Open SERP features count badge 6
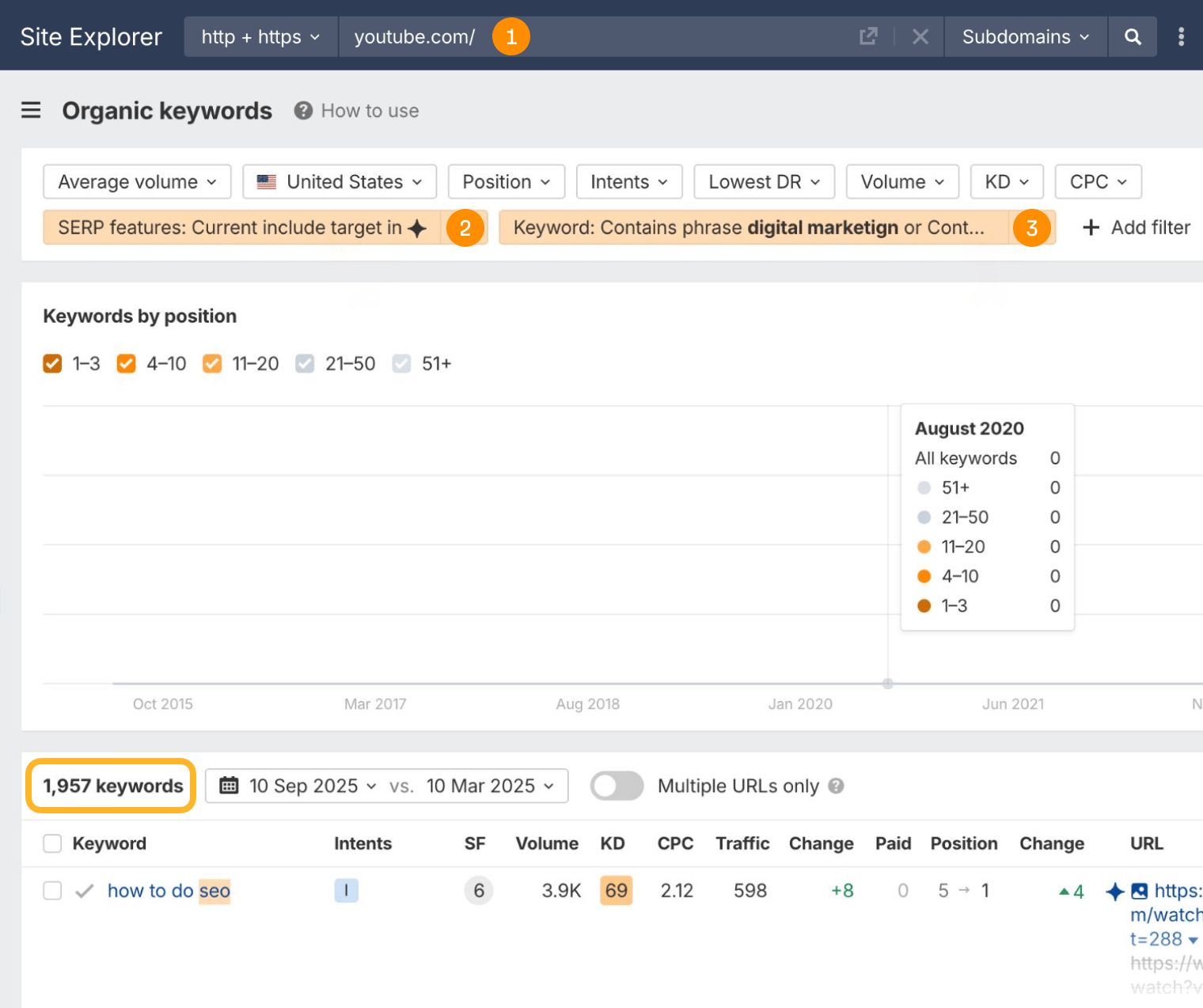The image size is (1203, 1008). (x=479, y=891)
